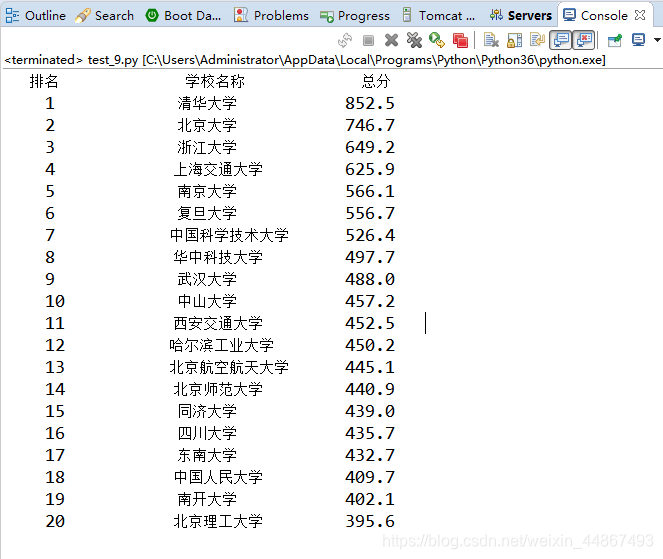Switch to the Problems tab
This screenshot has height=559, width=663.
pos(271,16)
